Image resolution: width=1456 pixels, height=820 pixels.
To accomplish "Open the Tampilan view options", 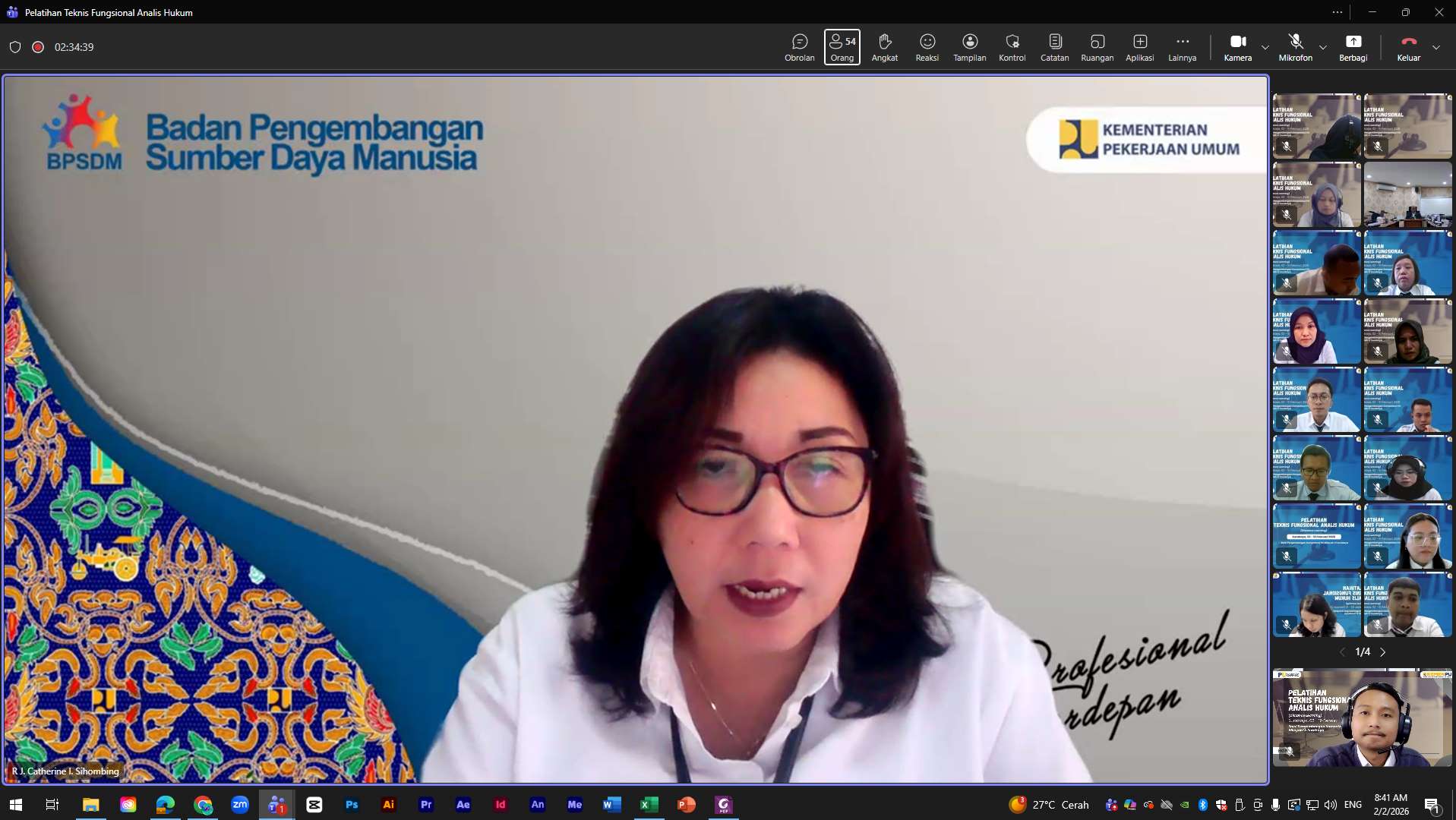I will pos(969,47).
